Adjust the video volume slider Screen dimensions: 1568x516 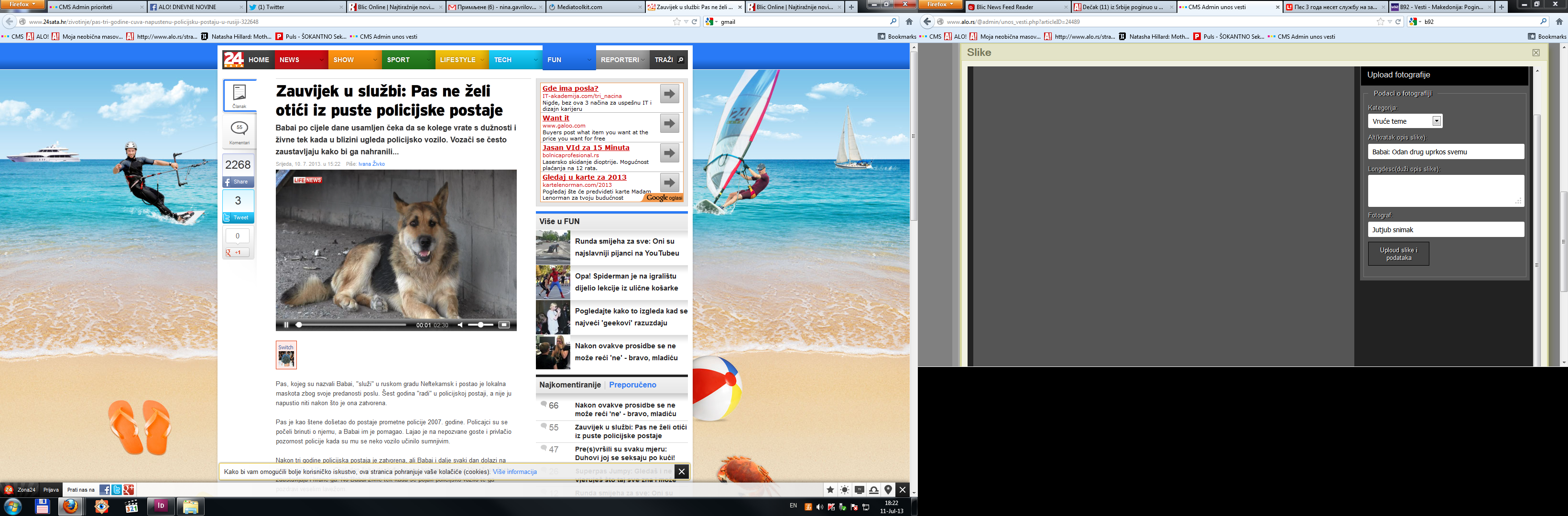pos(480,325)
